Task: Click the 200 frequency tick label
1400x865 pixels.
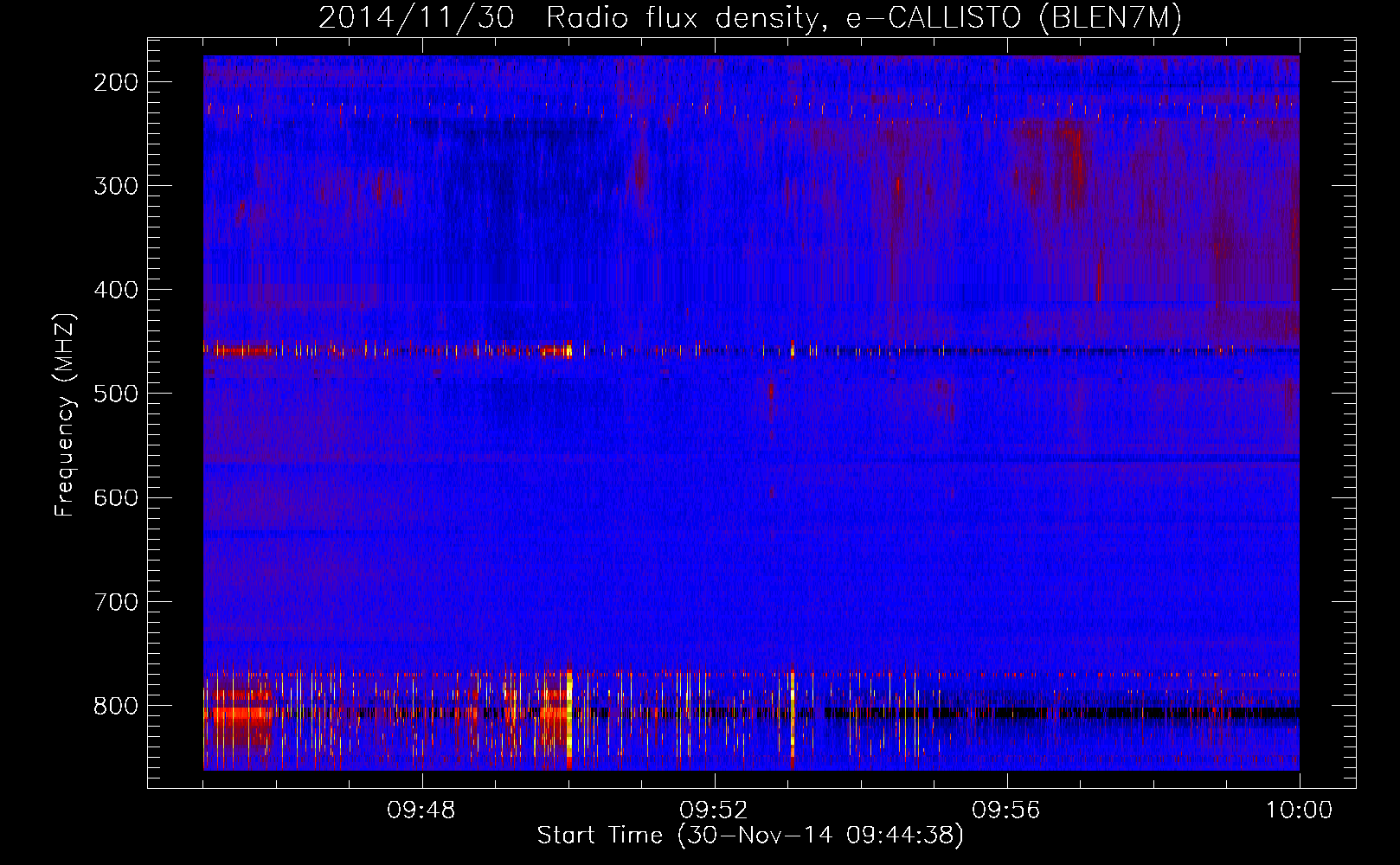Action: [116, 82]
